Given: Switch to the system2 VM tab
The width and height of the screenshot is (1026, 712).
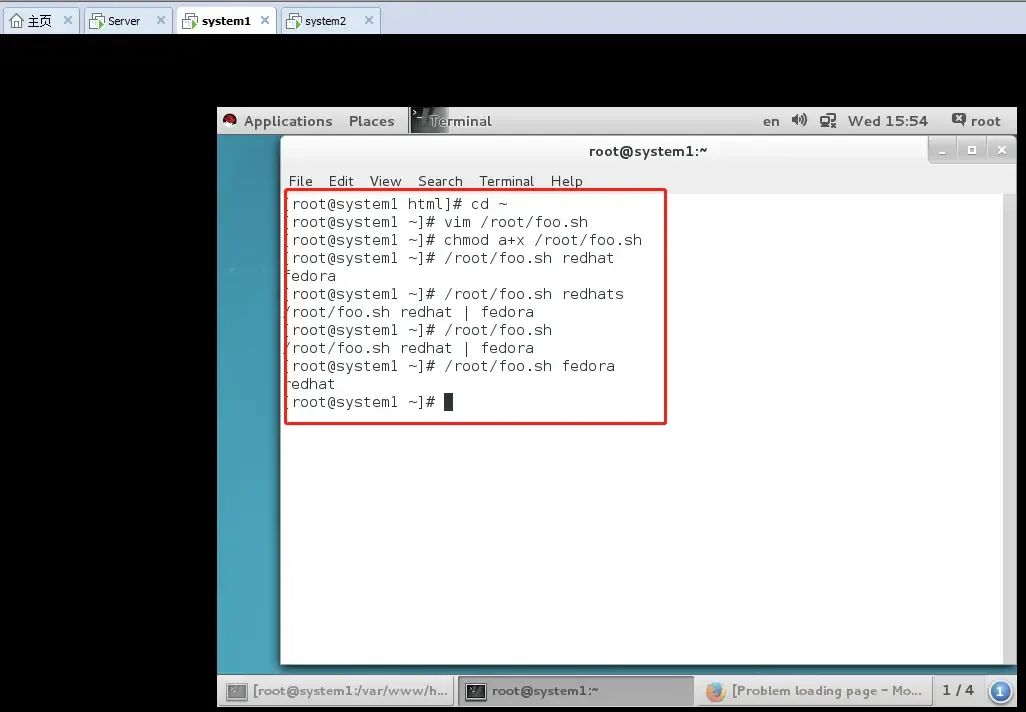Looking at the screenshot, I should click(x=330, y=21).
